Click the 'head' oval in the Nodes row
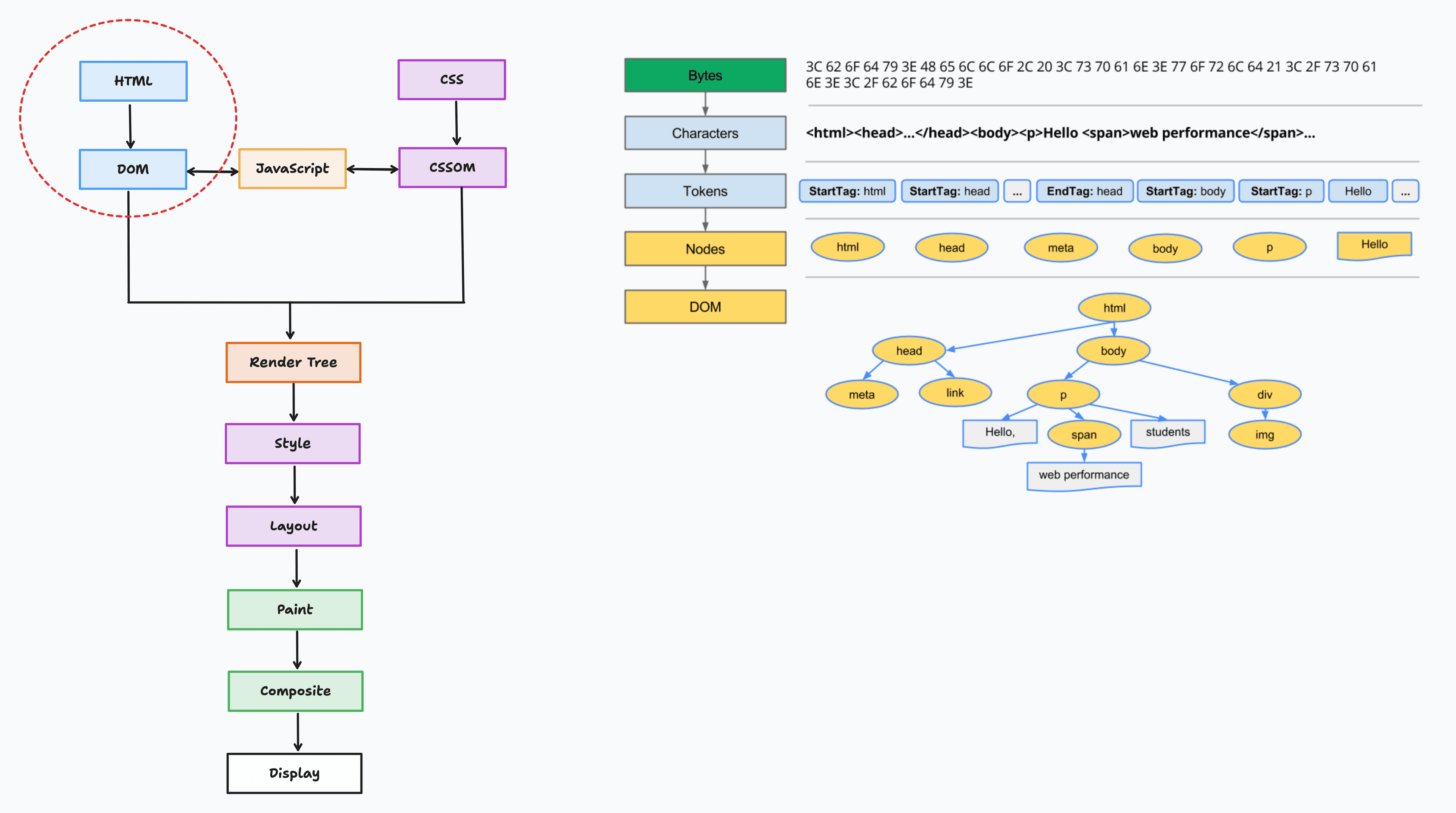Image resolution: width=1456 pixels, height=813 pixels. coord(952,248)
